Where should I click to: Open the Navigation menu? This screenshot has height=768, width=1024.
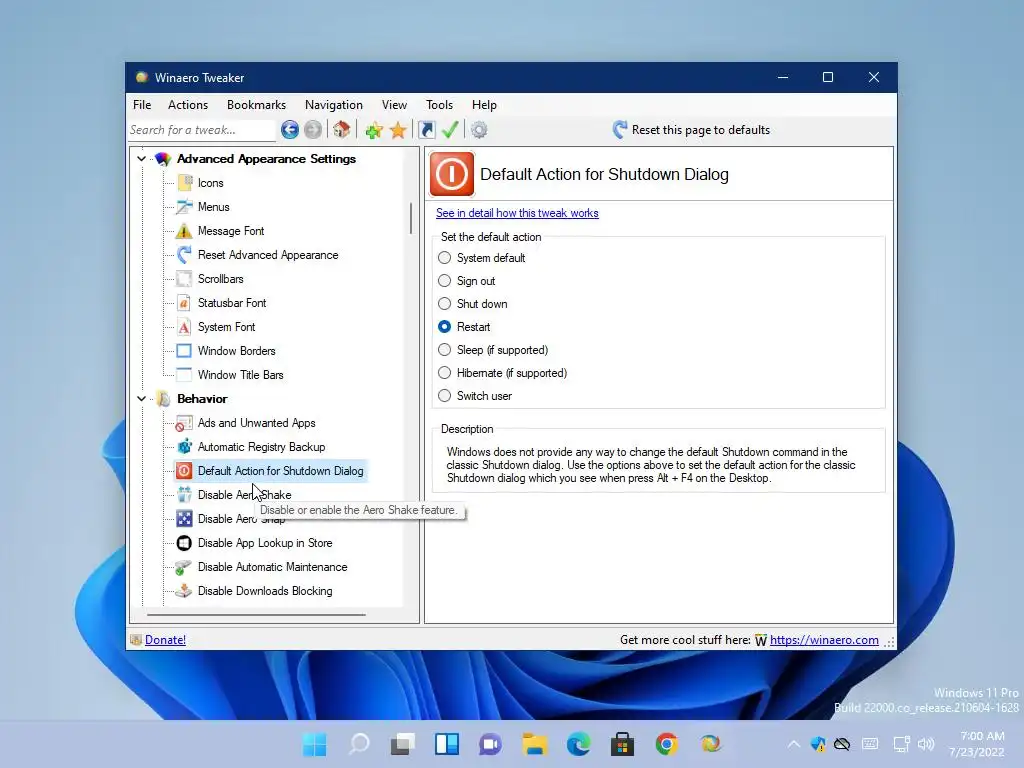334,104
